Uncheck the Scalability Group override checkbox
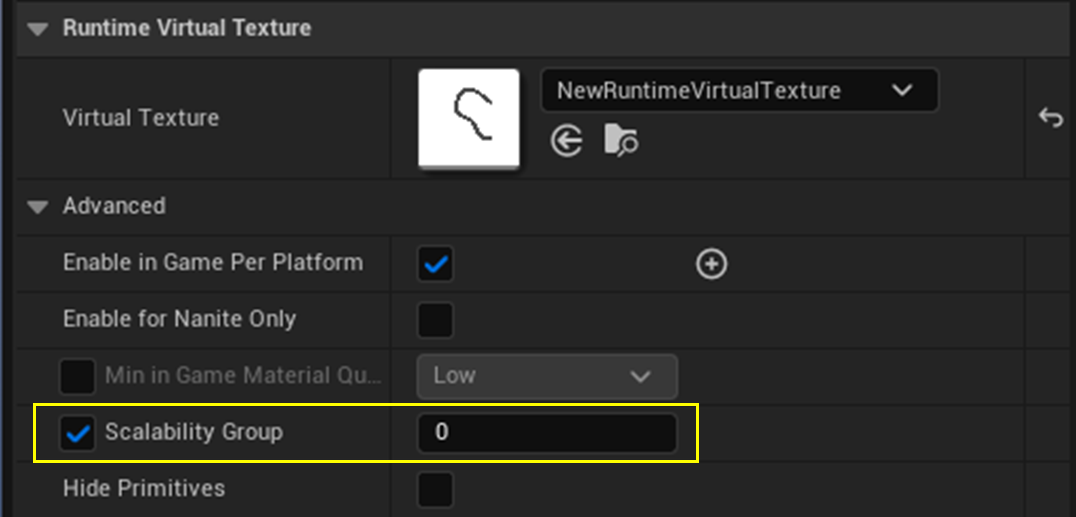 click(x=77, y=433)
